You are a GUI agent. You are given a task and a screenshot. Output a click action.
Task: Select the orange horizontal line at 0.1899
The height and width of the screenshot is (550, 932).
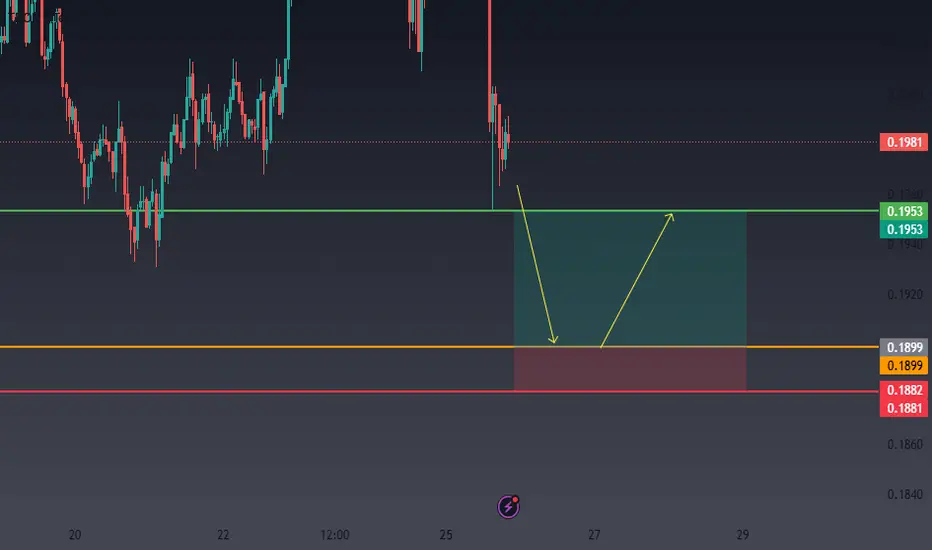click(x=439, y=347)
